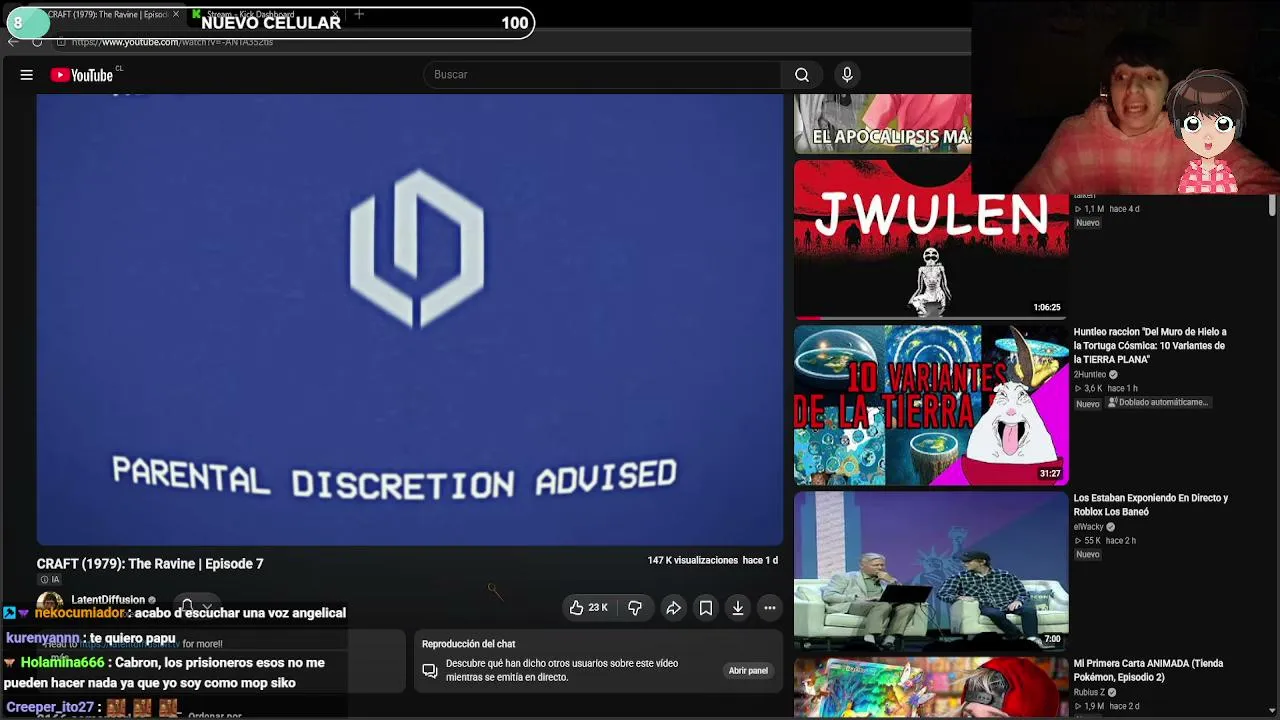The width and height of the screenshot is (1280, 720).
Task: Reload the page with the refresh icon
Action: [x=37, y=42]
